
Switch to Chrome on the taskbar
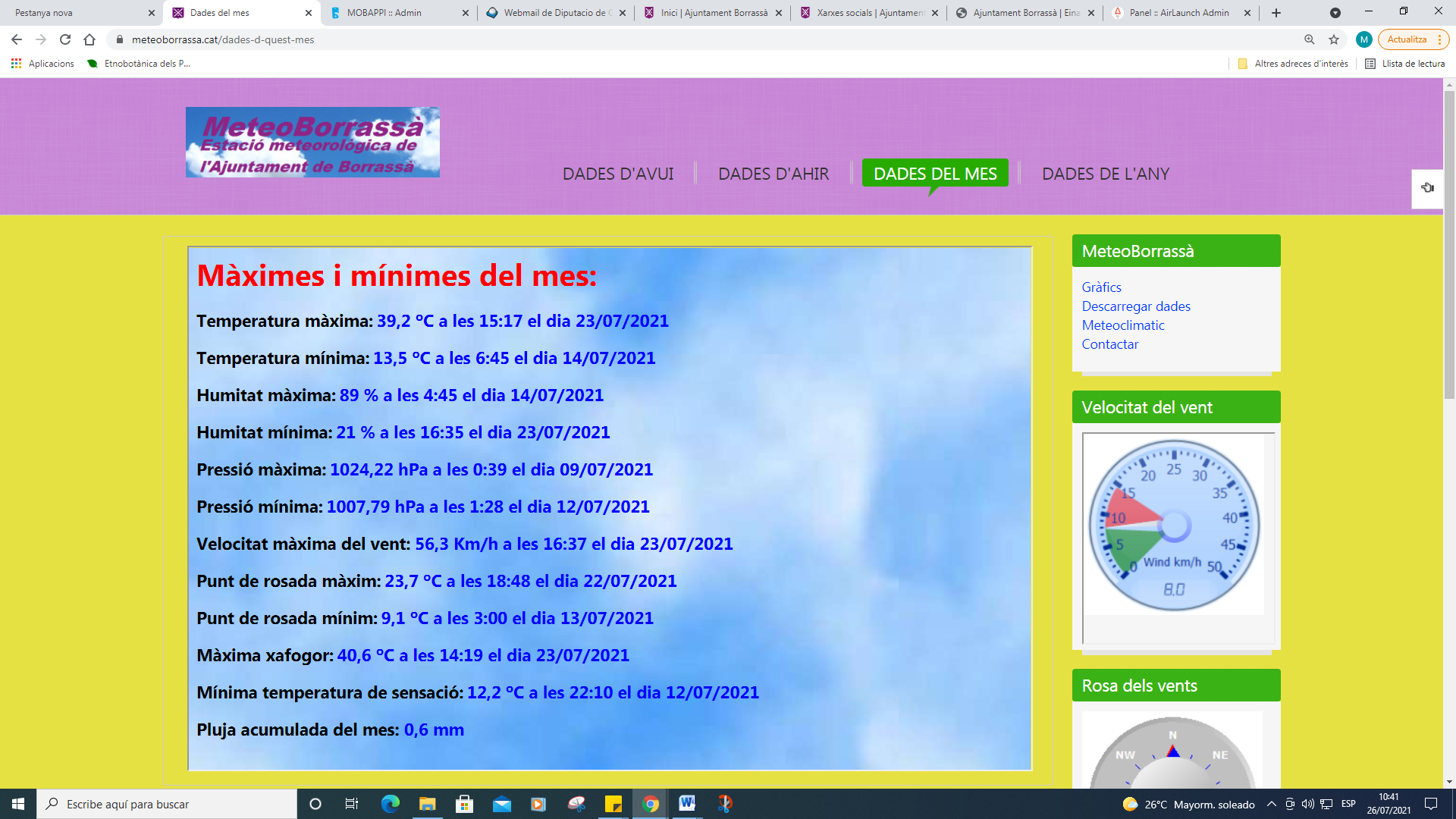(651, 804)
